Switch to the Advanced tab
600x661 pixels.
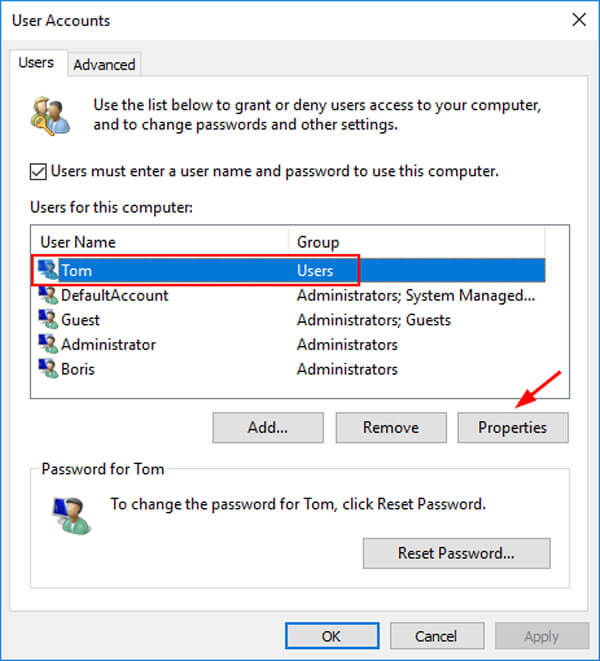point(104,64)
